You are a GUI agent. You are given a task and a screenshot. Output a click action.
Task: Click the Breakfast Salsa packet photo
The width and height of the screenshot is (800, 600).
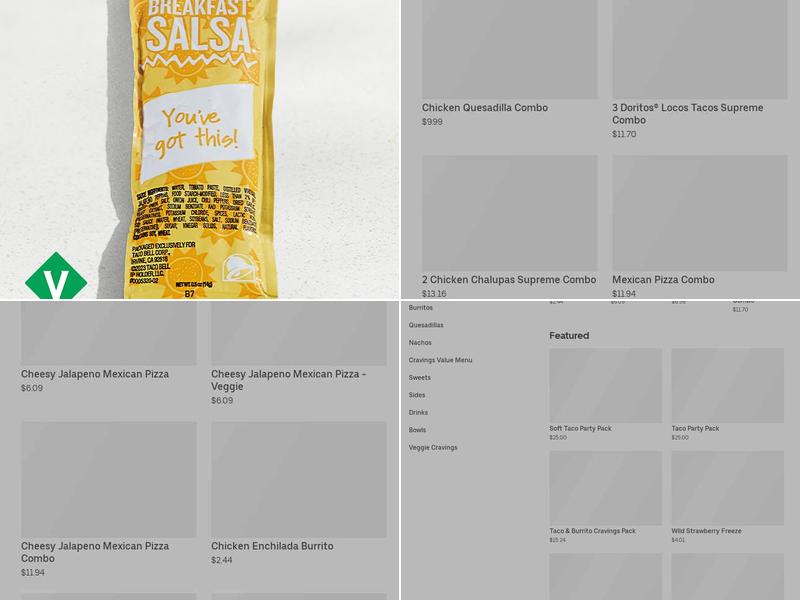point(201,149)
